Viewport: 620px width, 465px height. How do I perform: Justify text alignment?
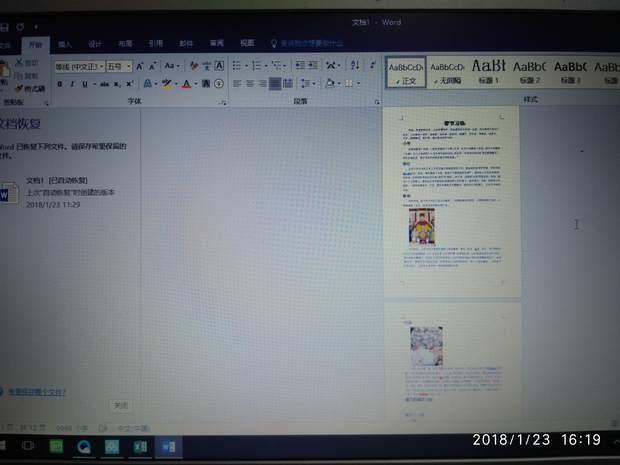(275, 83)
